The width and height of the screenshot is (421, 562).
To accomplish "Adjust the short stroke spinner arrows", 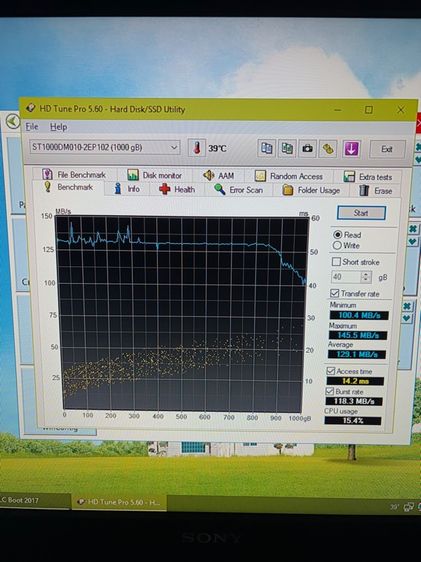I will click(366, 277).
